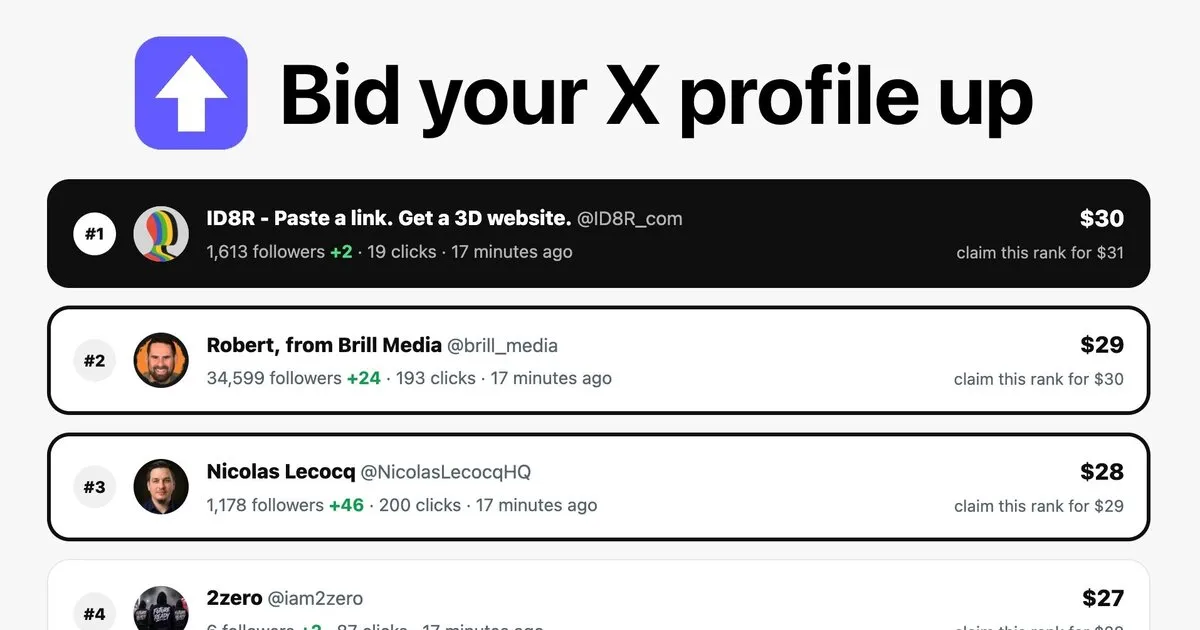Click the 'Bid your X profile up' heading
Image resolution: width=1200 pixels, height=630 pixels.
pos(656,95)
